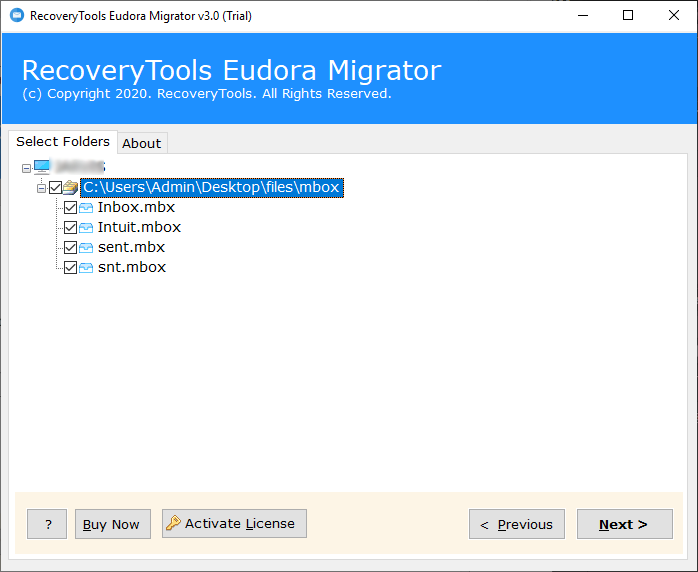Open help with the ? button
698x572 pixels.
pos(47,524)
